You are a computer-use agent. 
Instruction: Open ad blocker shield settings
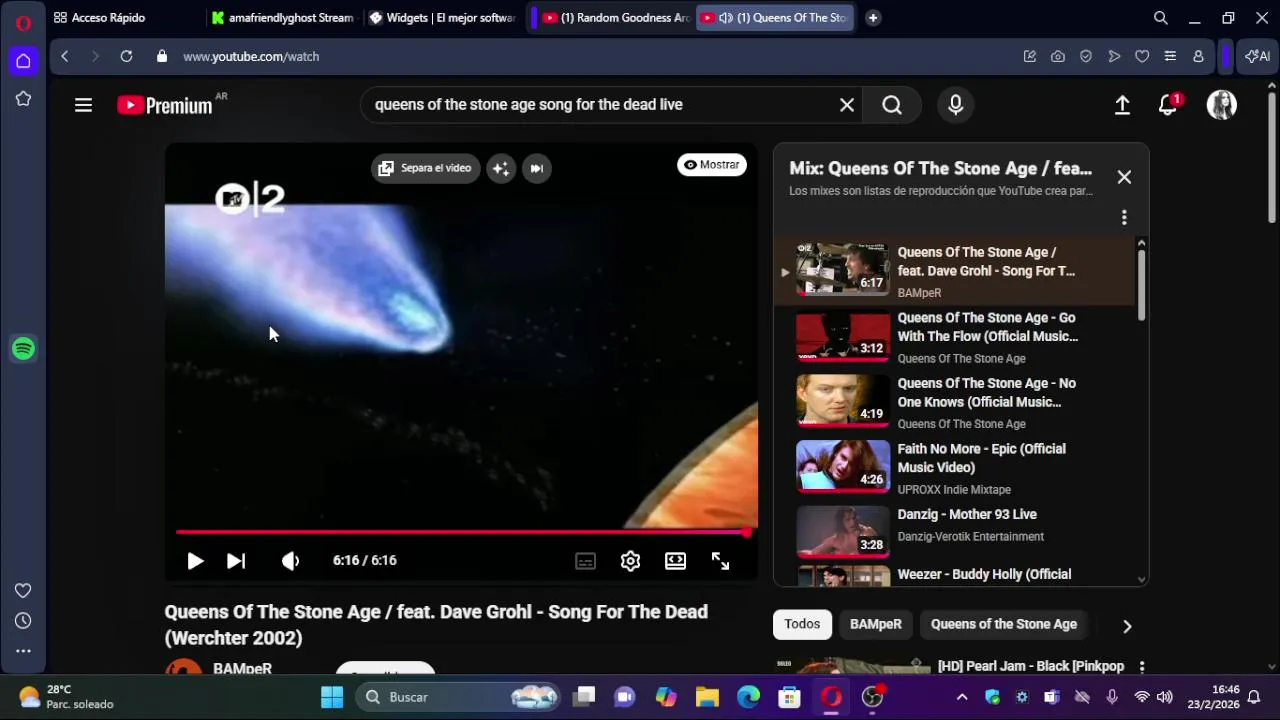click(1086, 57)
